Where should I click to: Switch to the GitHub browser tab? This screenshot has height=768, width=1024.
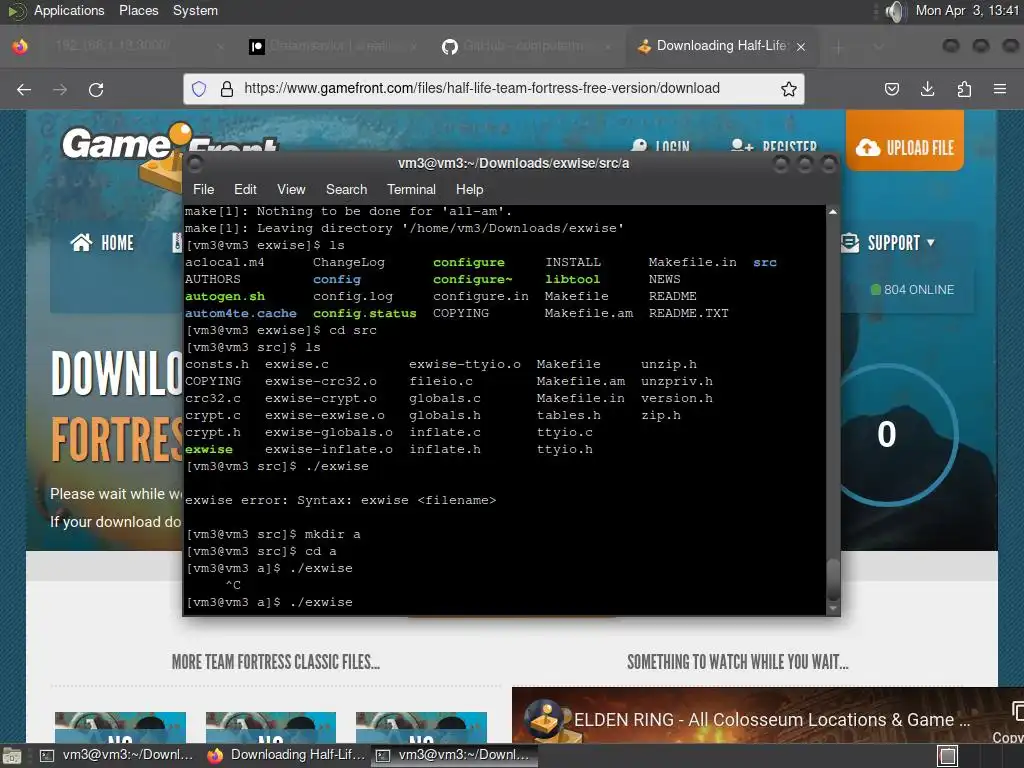(x=526, y=46)
